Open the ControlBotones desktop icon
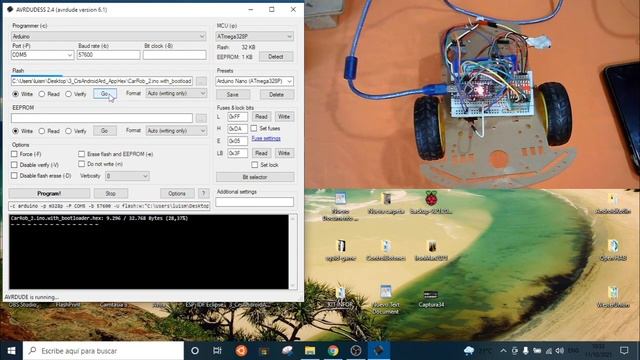The width and height of the screenshot is (640, 360). tap(386, 250)
